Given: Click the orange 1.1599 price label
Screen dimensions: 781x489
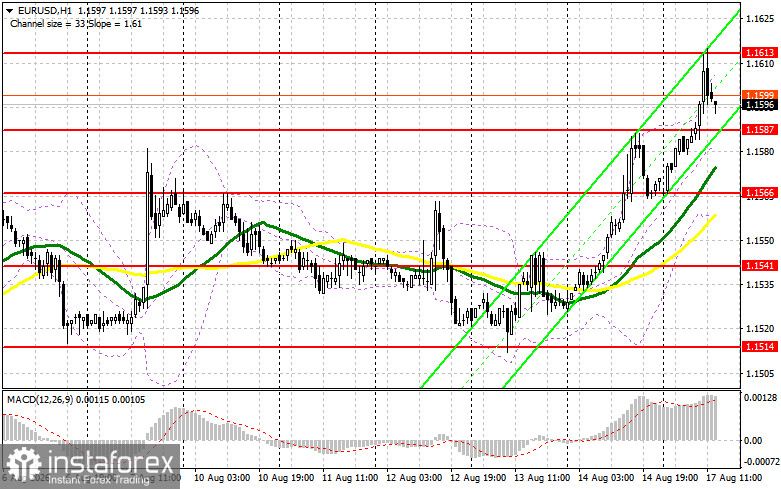Looking at the screenshot, I should click(x=760, y=95).
